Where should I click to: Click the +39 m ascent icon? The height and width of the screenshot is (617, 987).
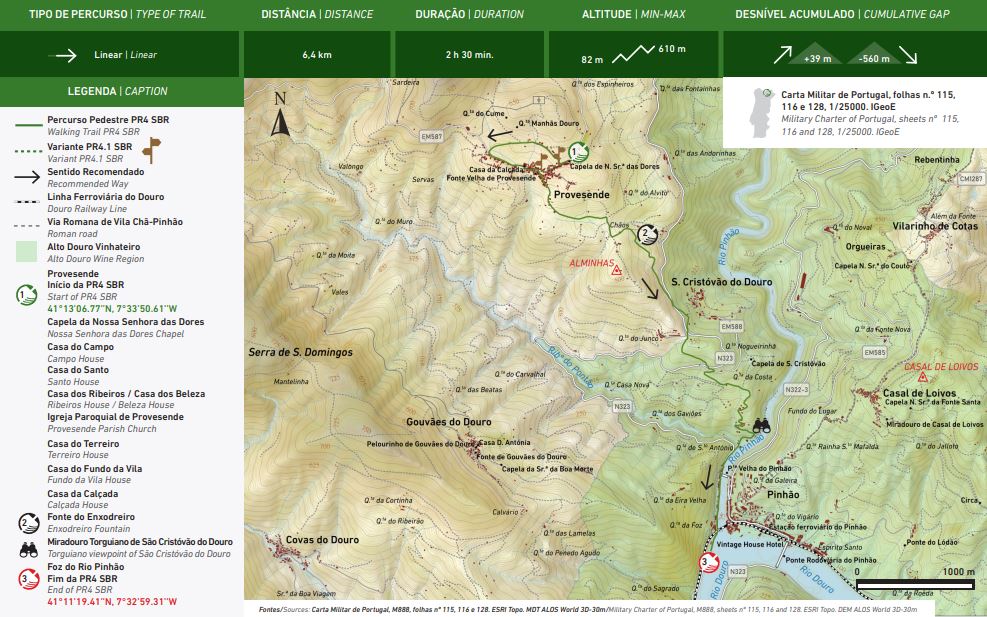click(x=816, y=54)
